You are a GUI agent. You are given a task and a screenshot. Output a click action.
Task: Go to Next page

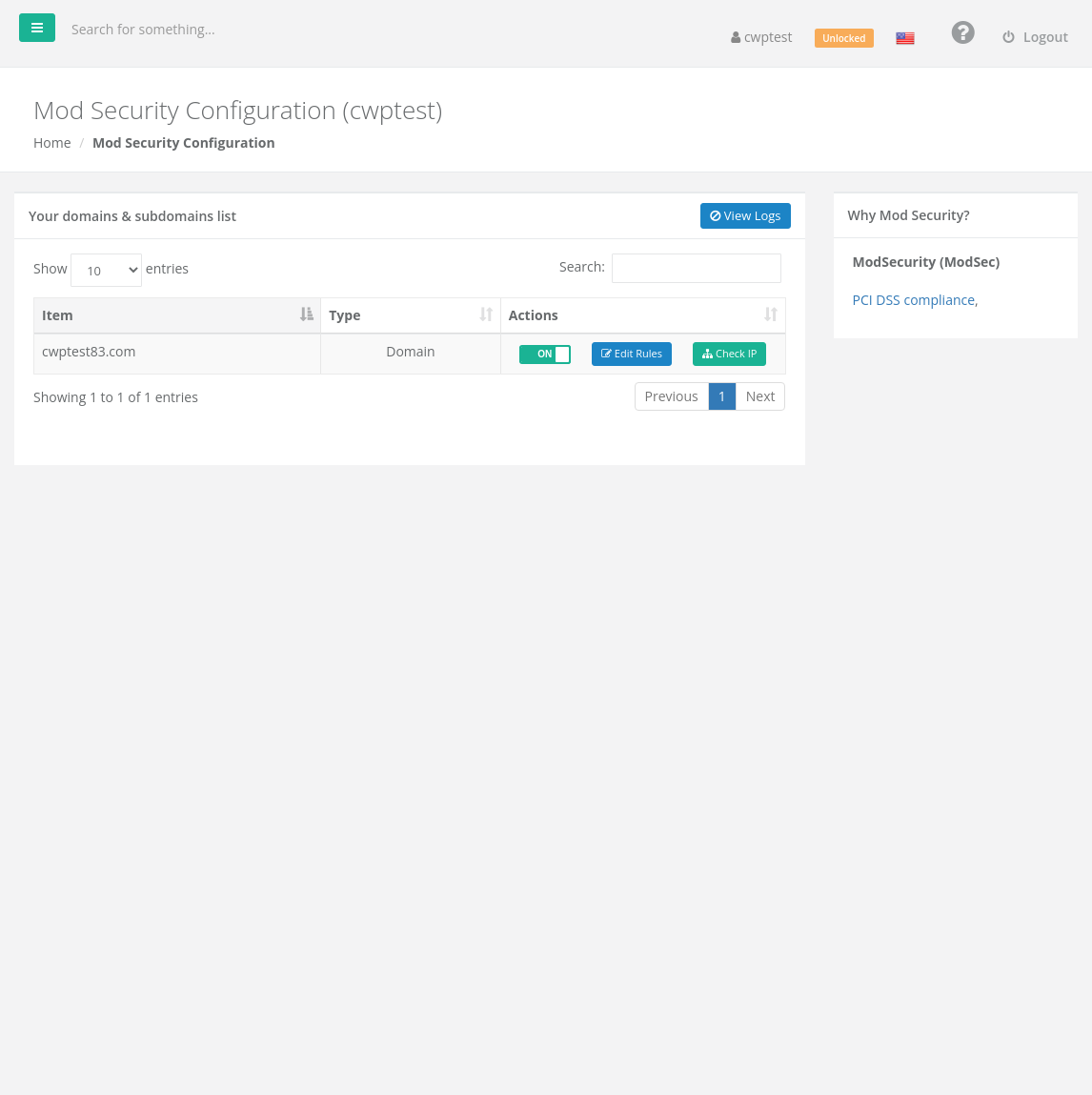point(759,396)
